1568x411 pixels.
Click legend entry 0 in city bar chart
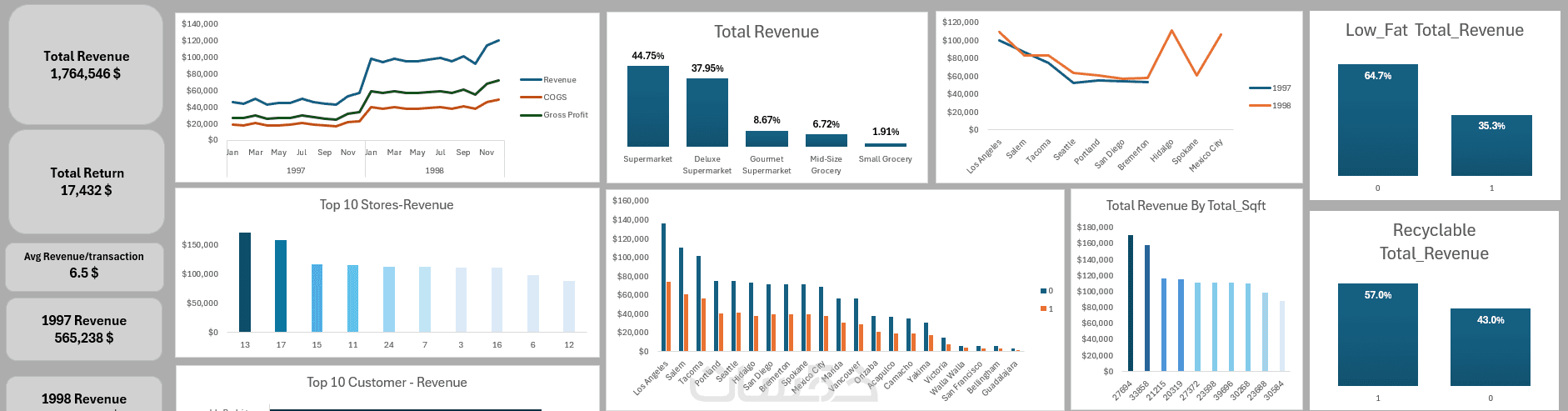1047,291
